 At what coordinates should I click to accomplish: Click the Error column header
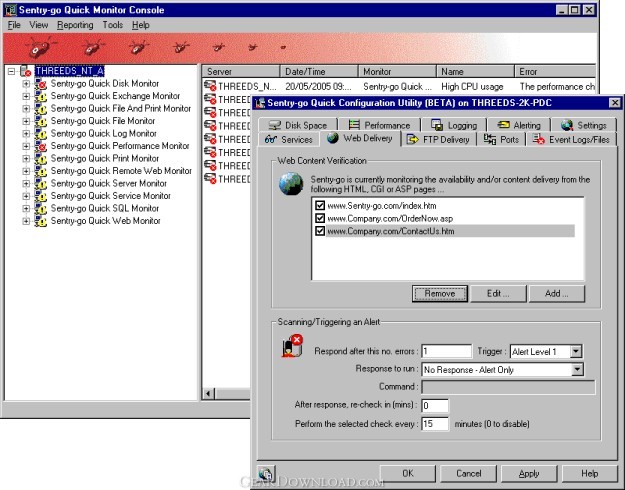555,72
